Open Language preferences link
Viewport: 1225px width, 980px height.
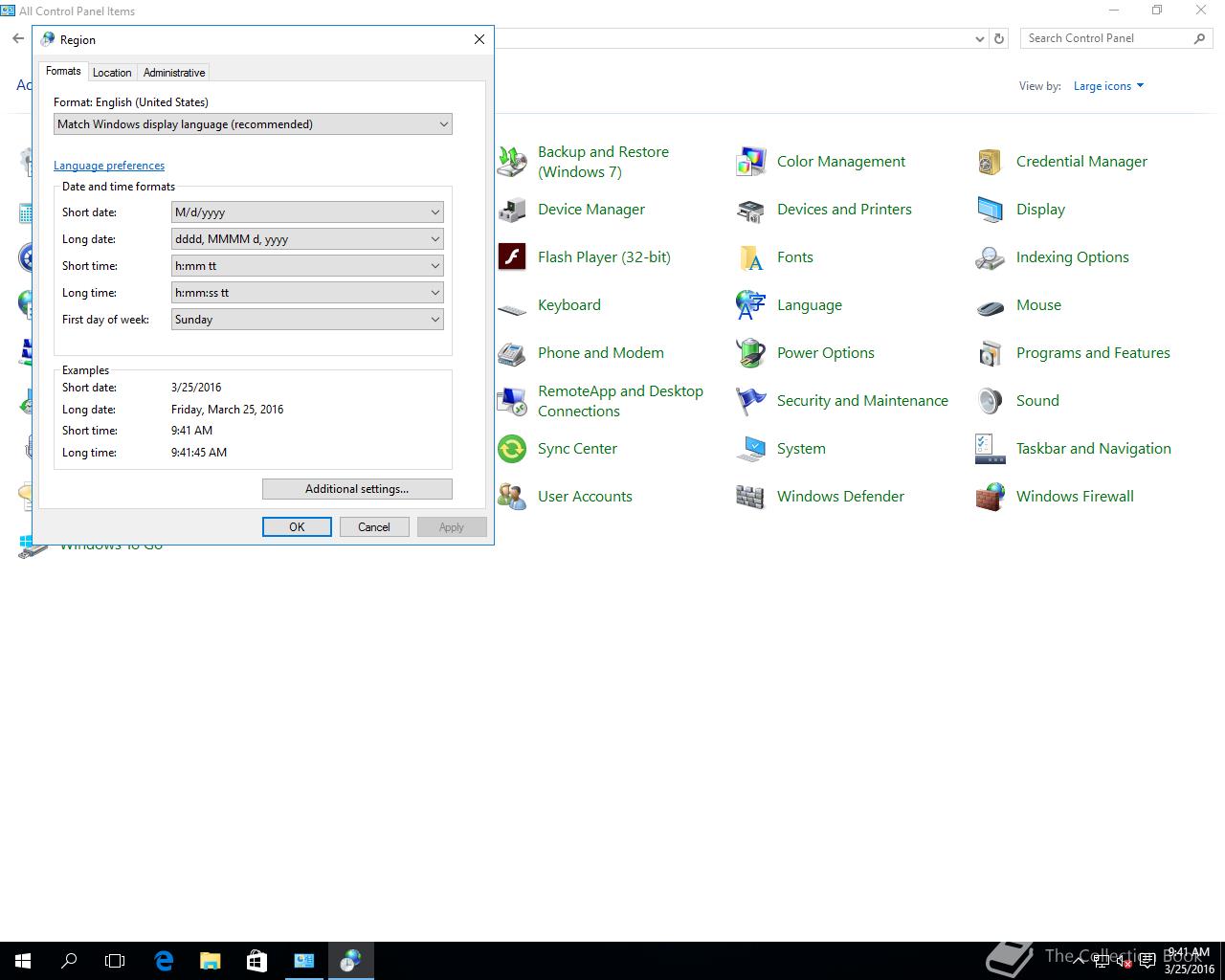109,166
